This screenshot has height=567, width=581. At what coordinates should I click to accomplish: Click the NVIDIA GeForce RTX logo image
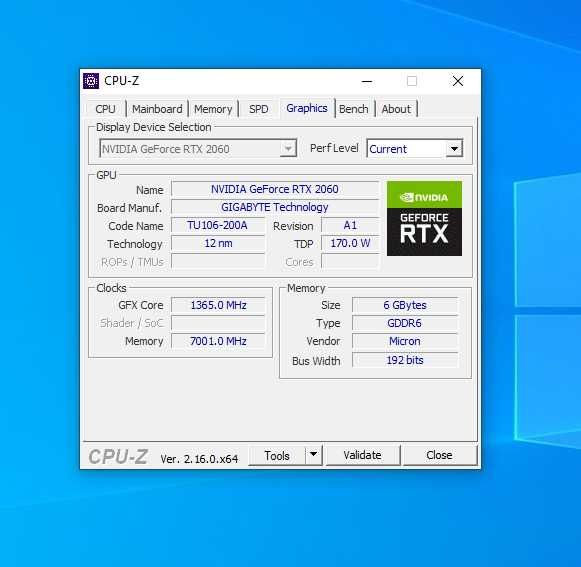(x=424, y=218)
